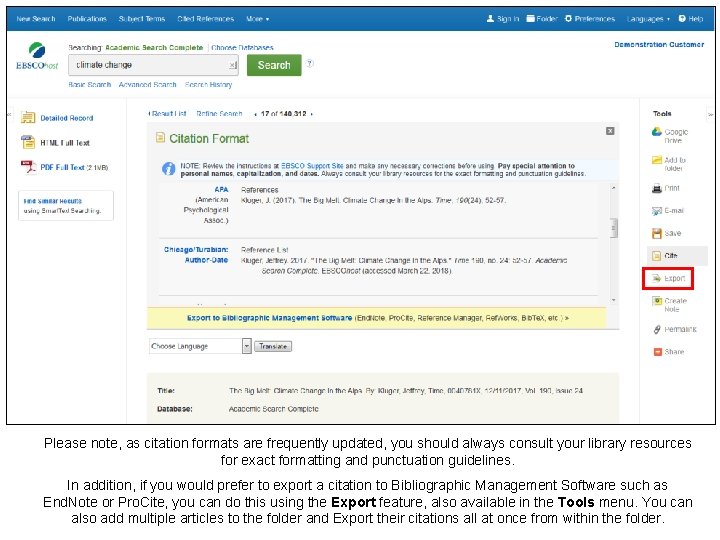Add the article to folder
This screenshot has width=720, height=540.
(658, 160)
